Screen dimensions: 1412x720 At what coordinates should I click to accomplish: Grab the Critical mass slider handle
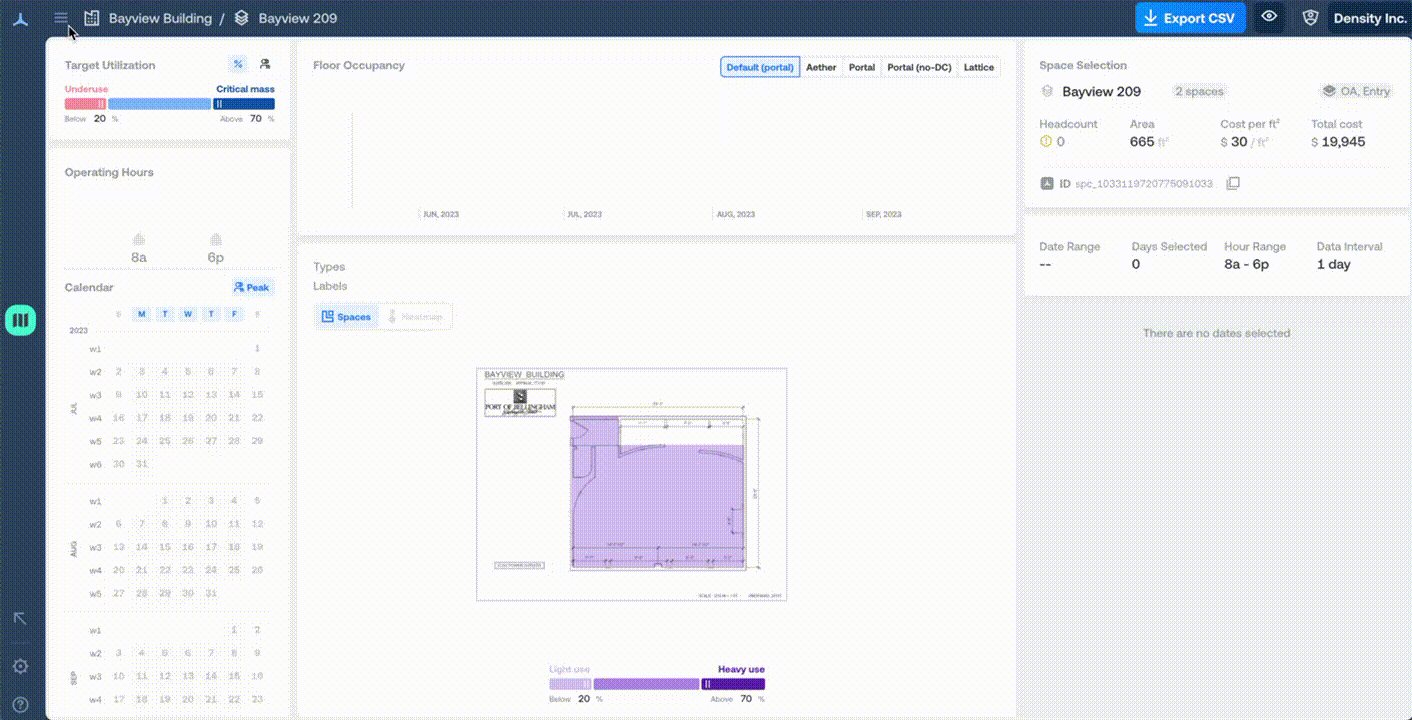pos(219,104)
